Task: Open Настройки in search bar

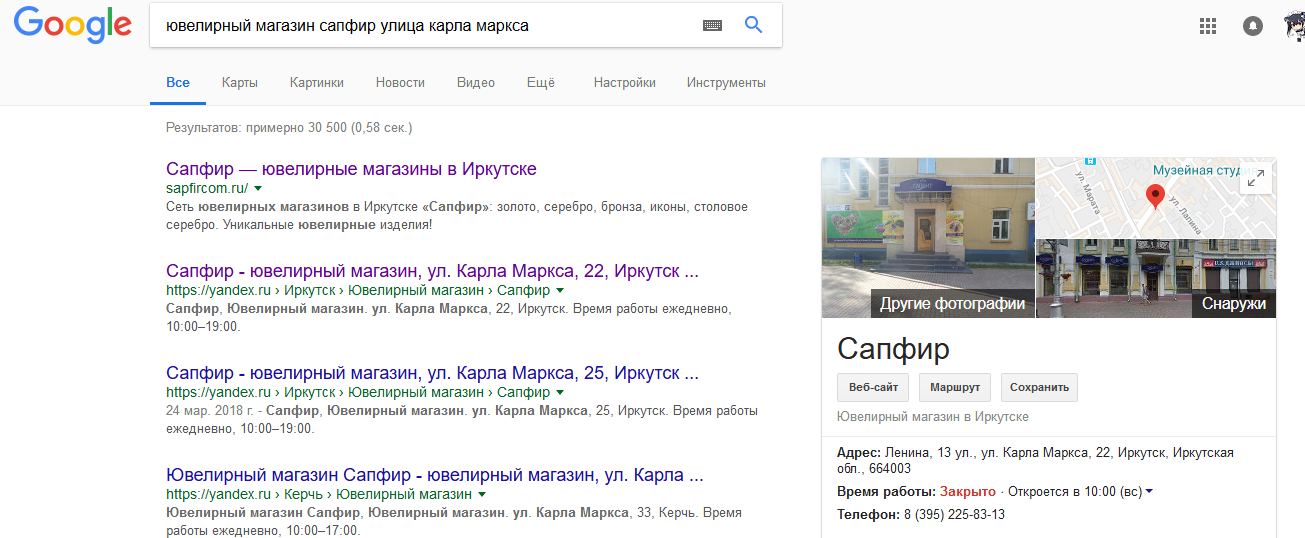Action: 625,83
